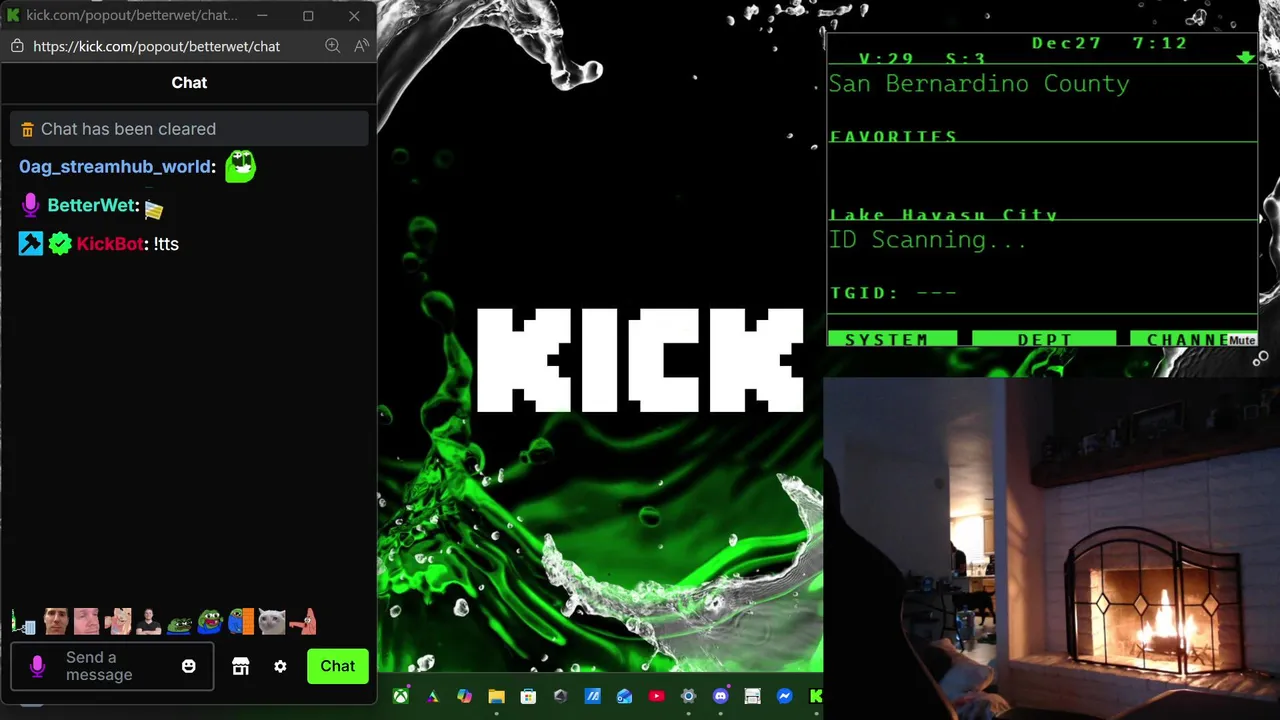Click inside Send a message field
The width and height of the screenshot is (1280, 720).
(115, 666)
